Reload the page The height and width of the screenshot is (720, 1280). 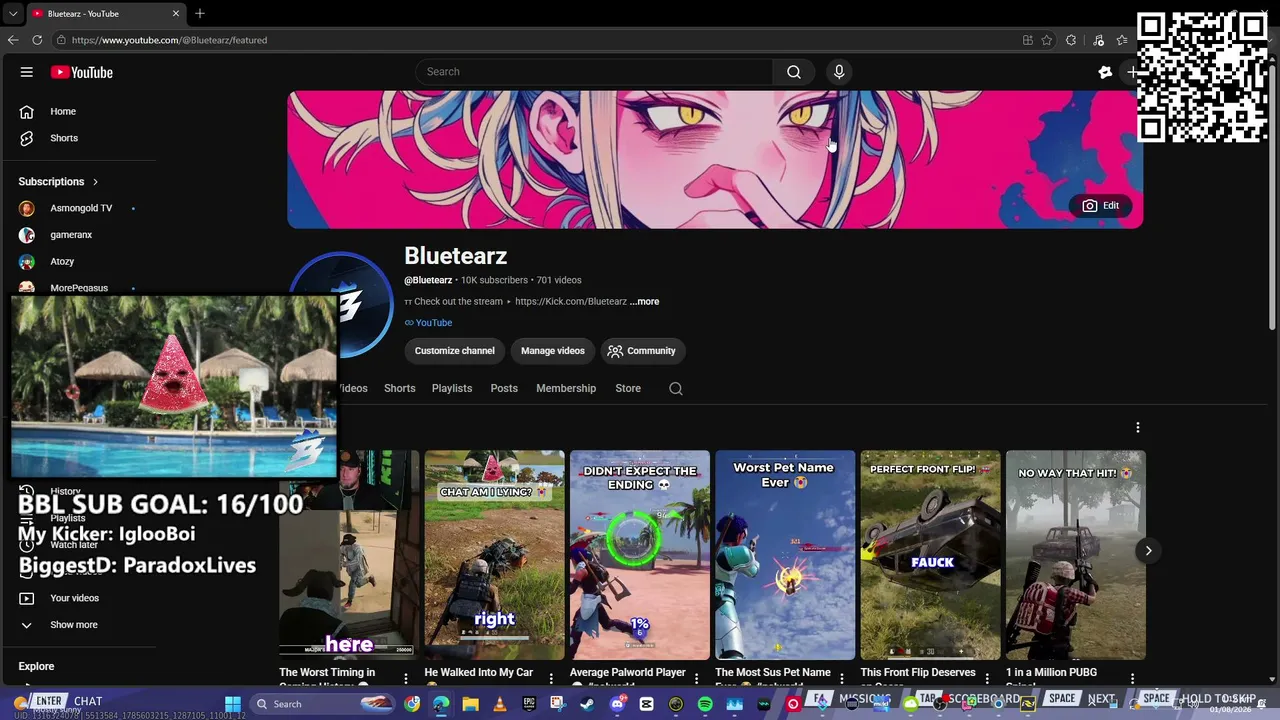[x=37, y=40]
